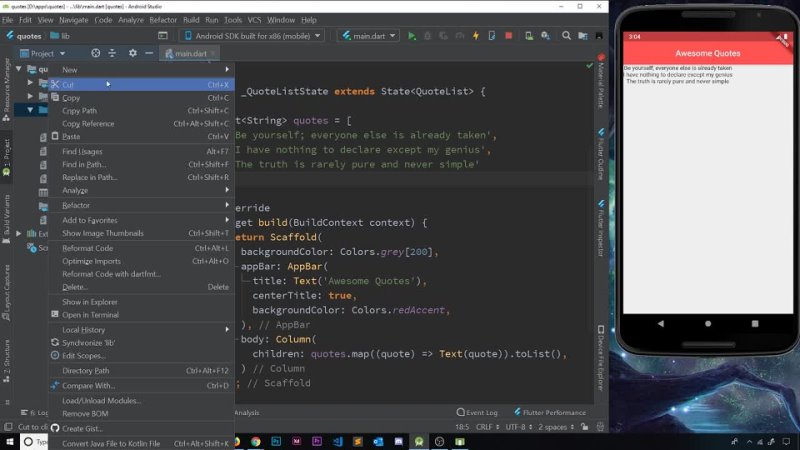Image resolution: width=800 pixels, height=450 pixels.
Task: Open the Build menu in menu bar
Action: (x=191, y=20)
